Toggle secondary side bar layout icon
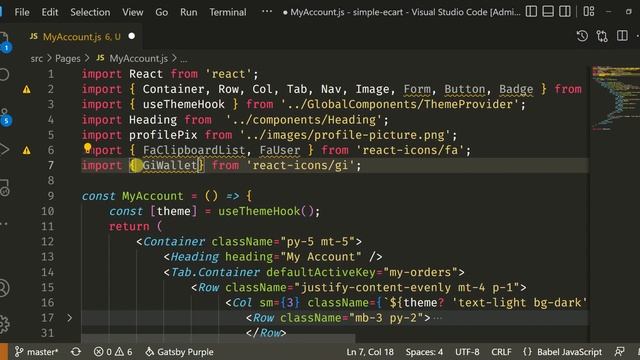The height and width of the screenshot is (360, 640). coord(564,11)
